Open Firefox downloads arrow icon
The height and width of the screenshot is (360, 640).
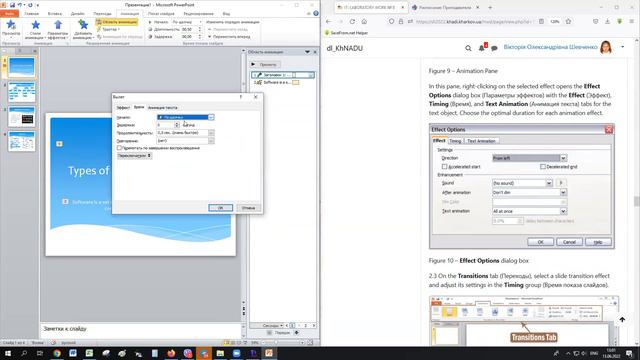607,21
